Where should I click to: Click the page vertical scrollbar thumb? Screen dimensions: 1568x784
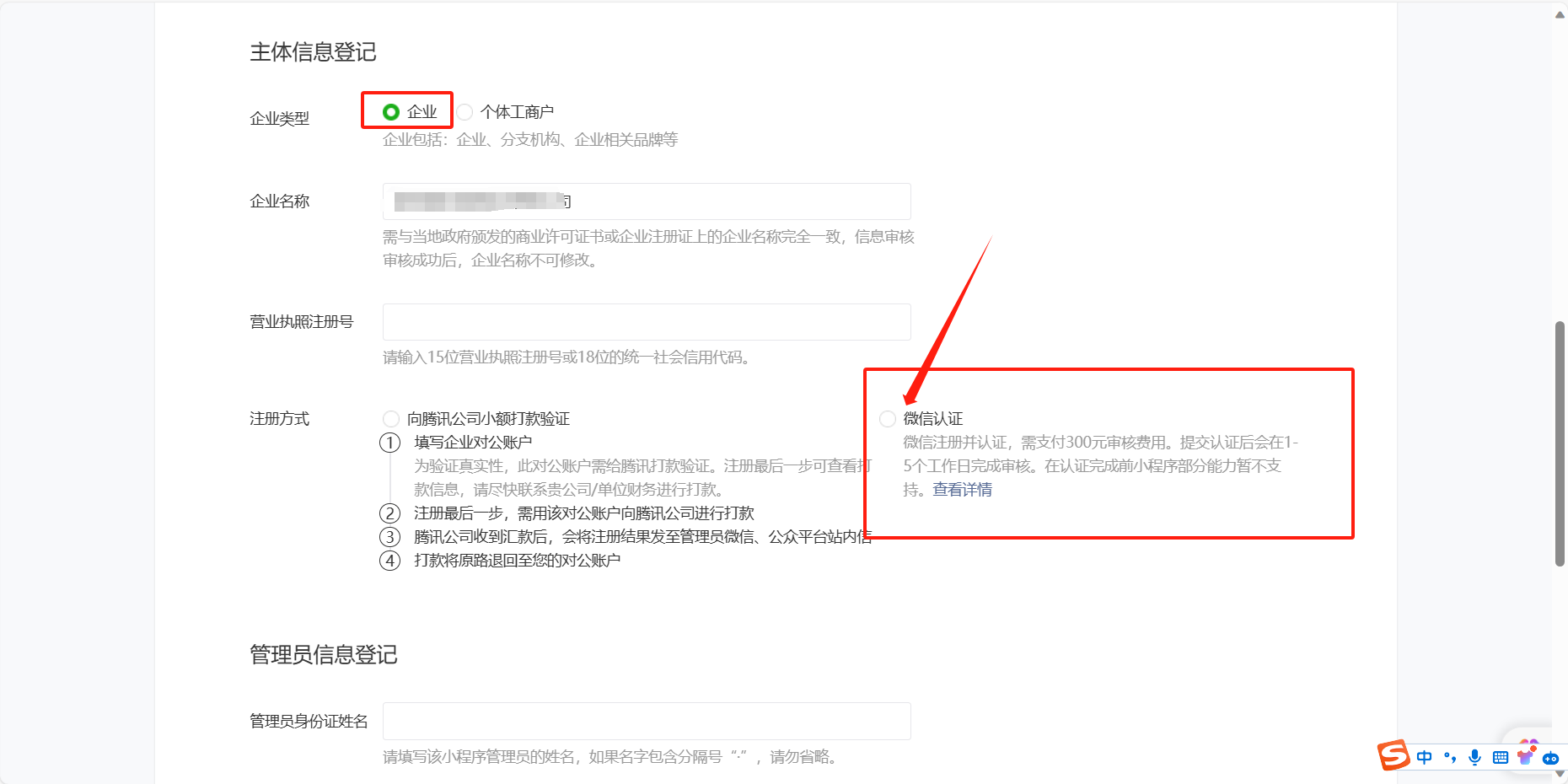click(x=1560, y=443)
